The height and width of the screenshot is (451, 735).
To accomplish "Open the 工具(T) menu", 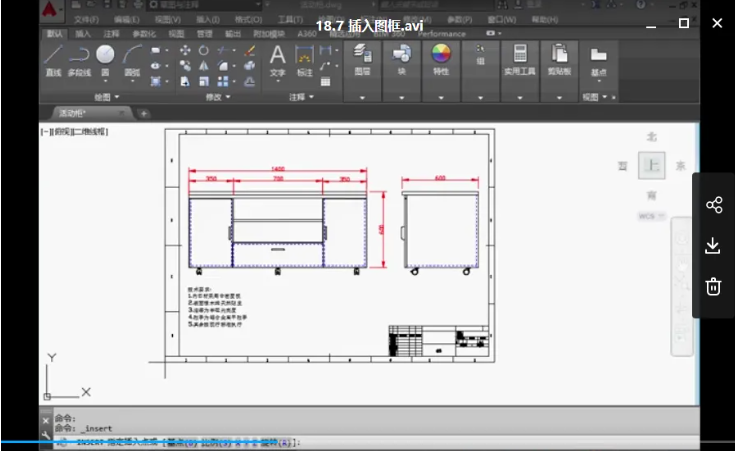I will (x=290, y=20).
